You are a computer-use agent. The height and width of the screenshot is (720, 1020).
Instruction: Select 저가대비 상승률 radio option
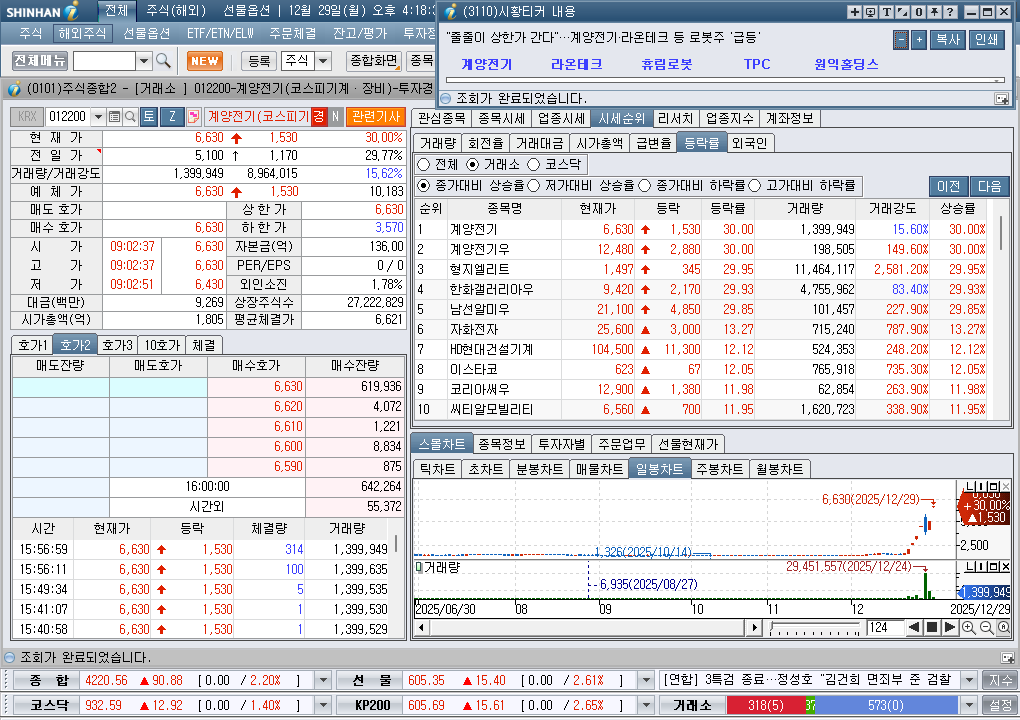pos(534,186)
